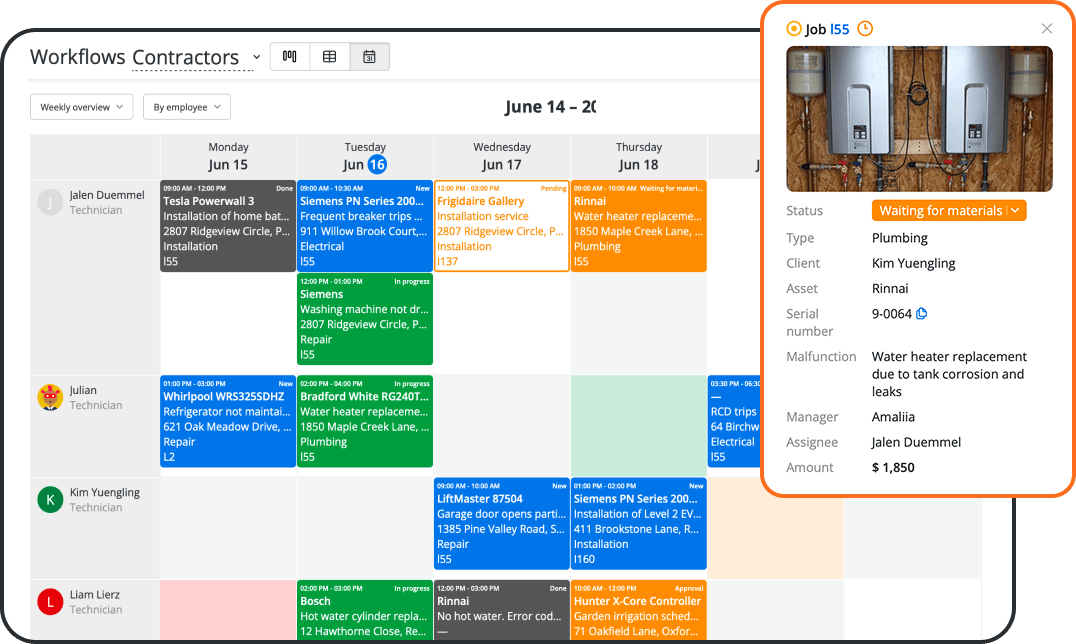The width and height of the screenshot is (1076, 644).
Task: Open the LiftMaster 87504 garage door card
Action: 501,524
